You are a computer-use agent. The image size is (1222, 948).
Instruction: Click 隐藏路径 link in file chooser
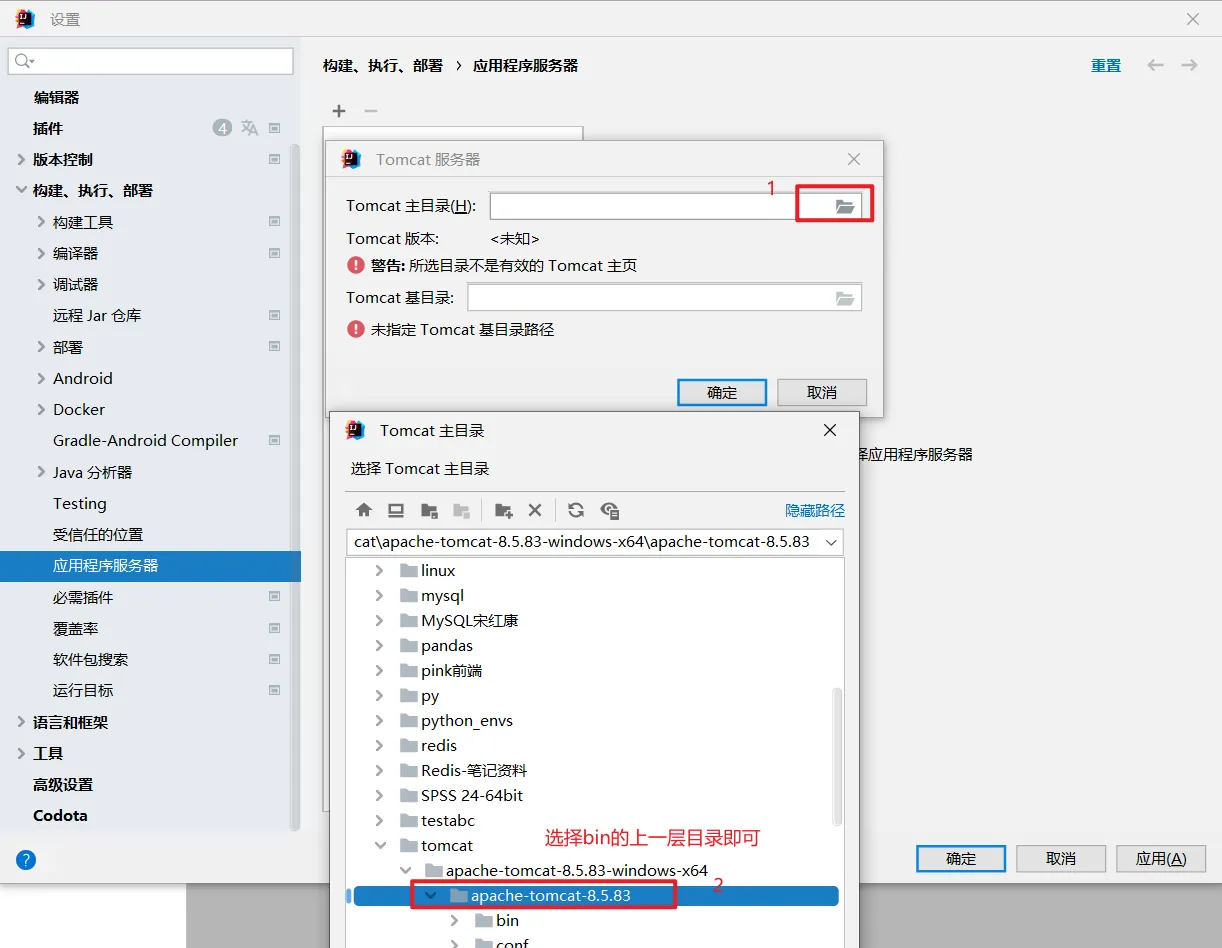coord(815,510)
